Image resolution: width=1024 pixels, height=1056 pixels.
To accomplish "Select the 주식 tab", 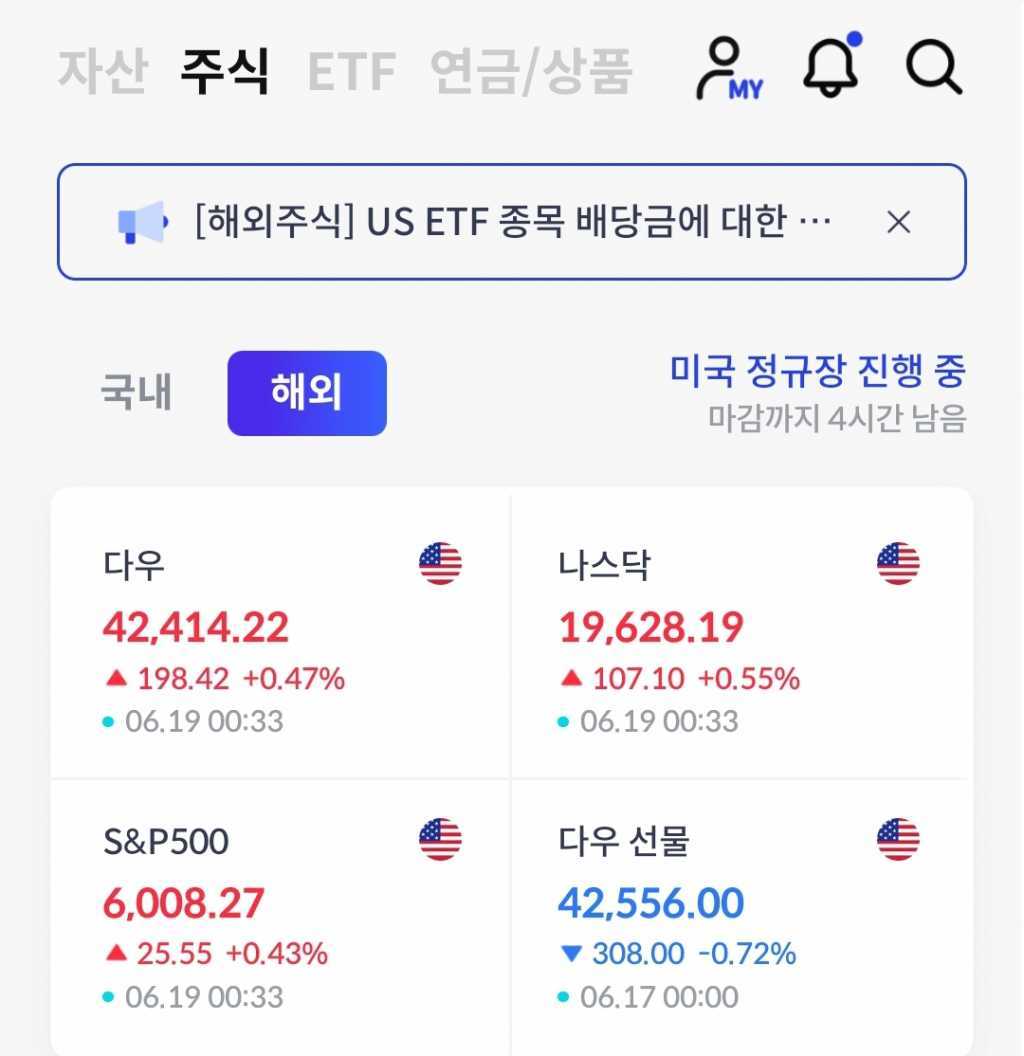I will [224, 70].
